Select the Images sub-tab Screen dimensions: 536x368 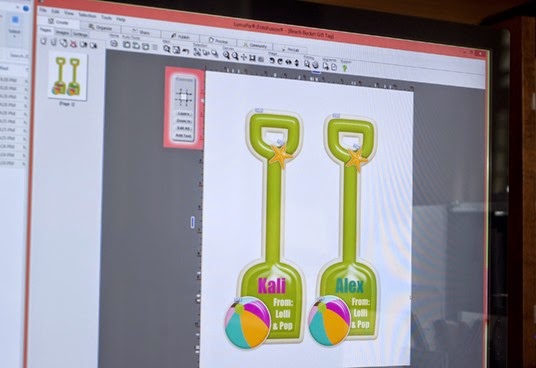pos(62,32)
